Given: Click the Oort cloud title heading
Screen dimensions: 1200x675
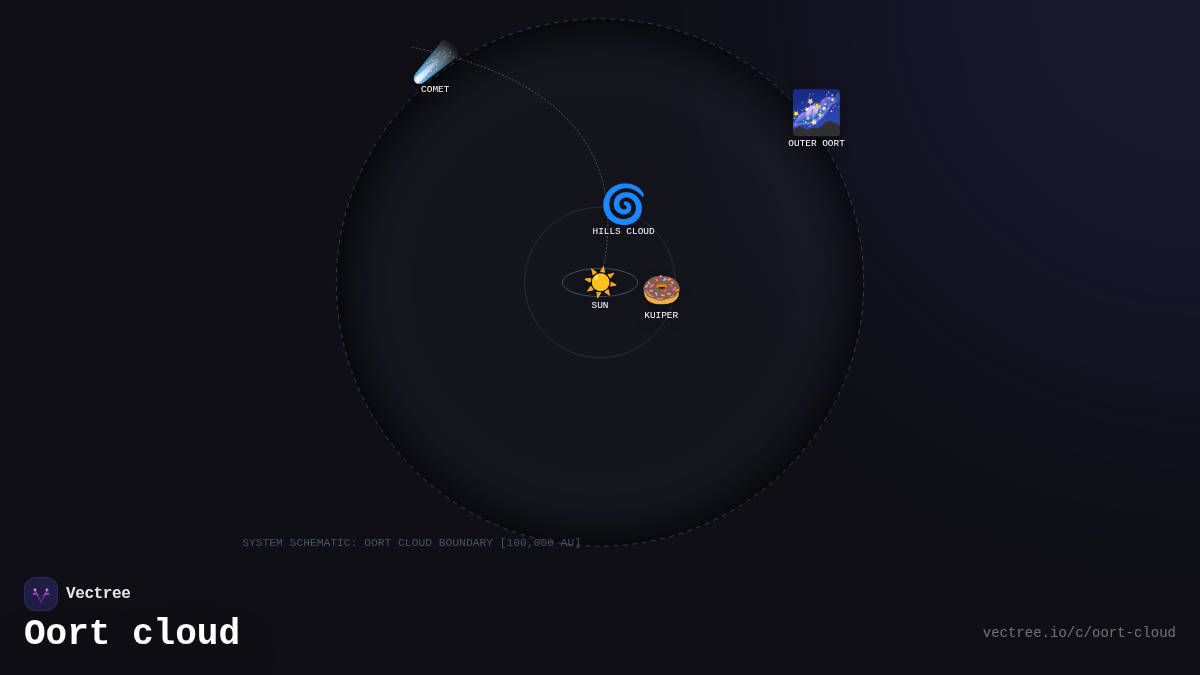Looking at the screenshot, I should (x=131, y=632).
